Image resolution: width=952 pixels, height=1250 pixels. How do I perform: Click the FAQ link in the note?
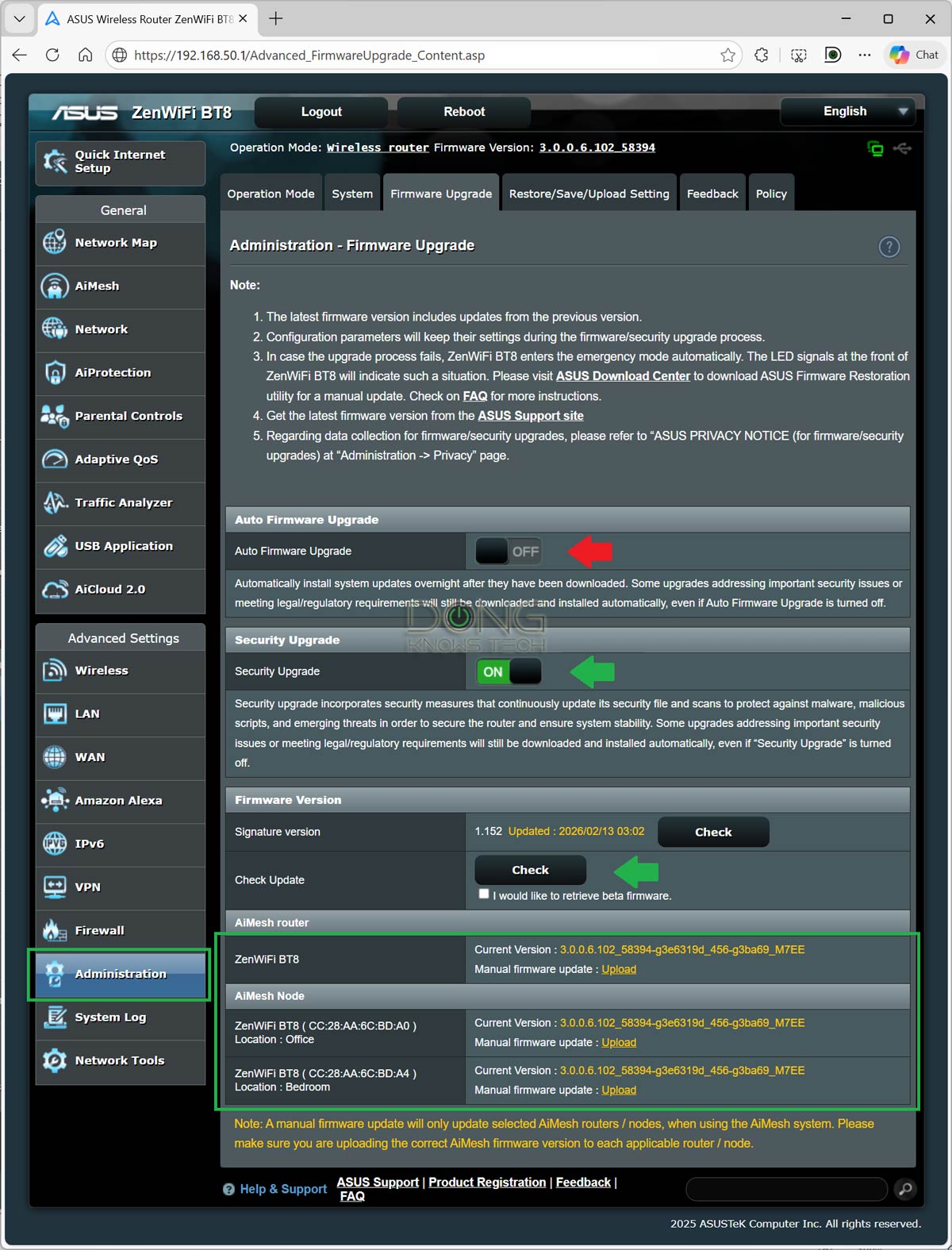pos(475,396)
